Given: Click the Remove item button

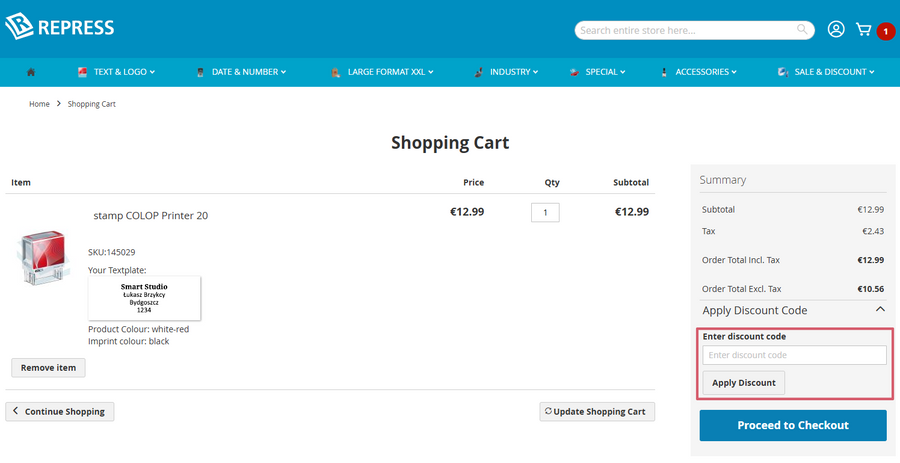Looking at the screenshot, I should coord(48,368).
